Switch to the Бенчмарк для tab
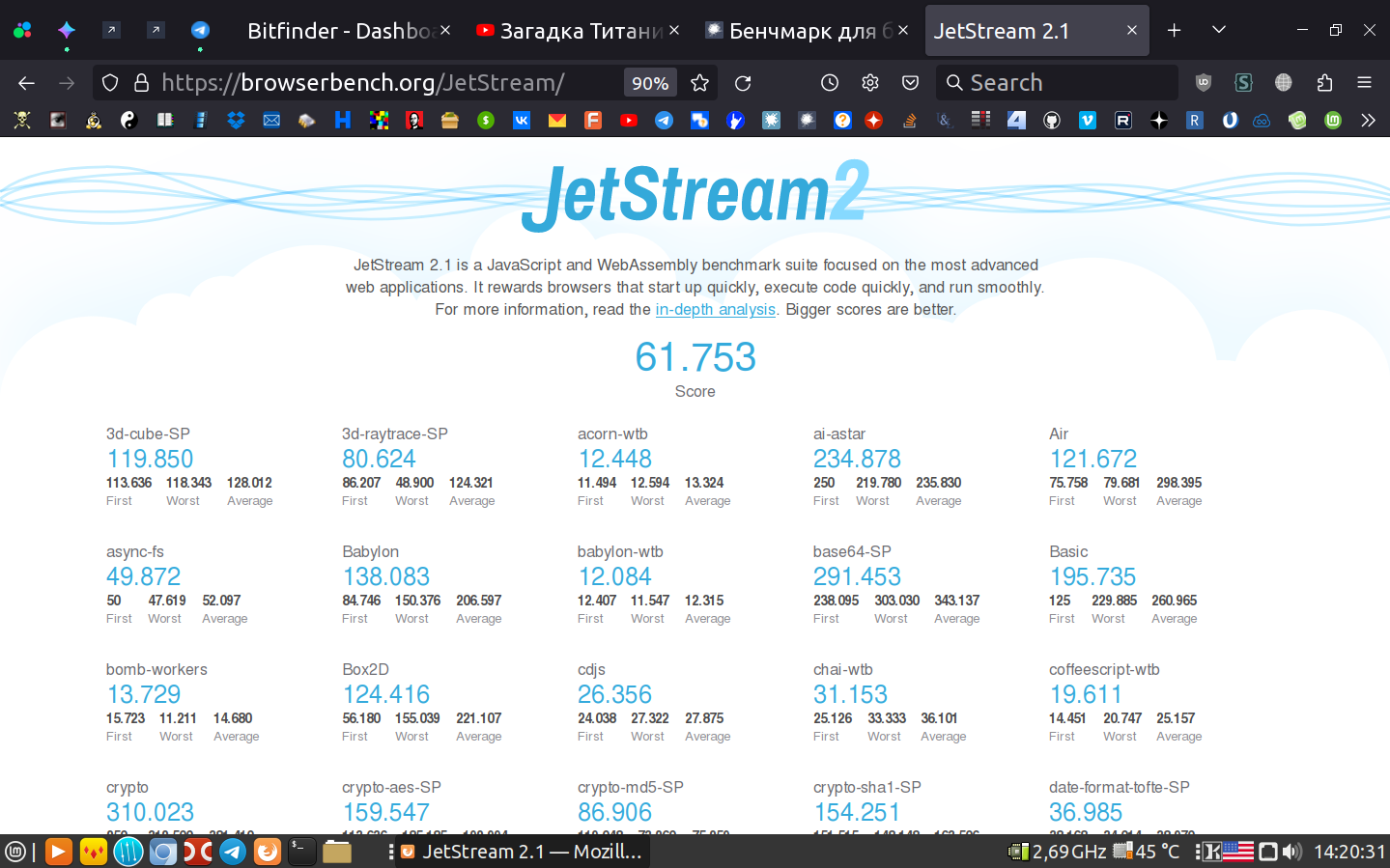Viewport: 1390px width, 868px height. pos(808,31)
